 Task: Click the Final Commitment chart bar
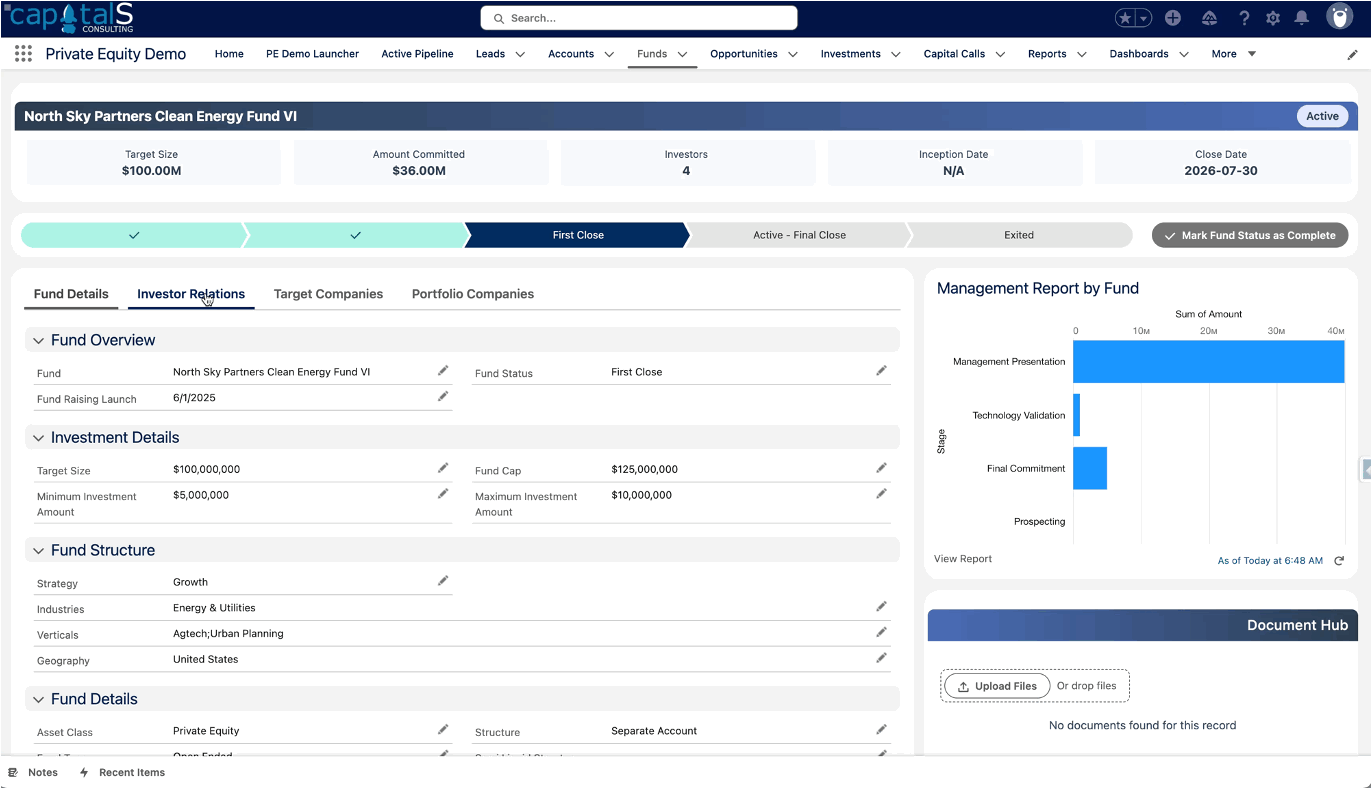(1090, 468)
